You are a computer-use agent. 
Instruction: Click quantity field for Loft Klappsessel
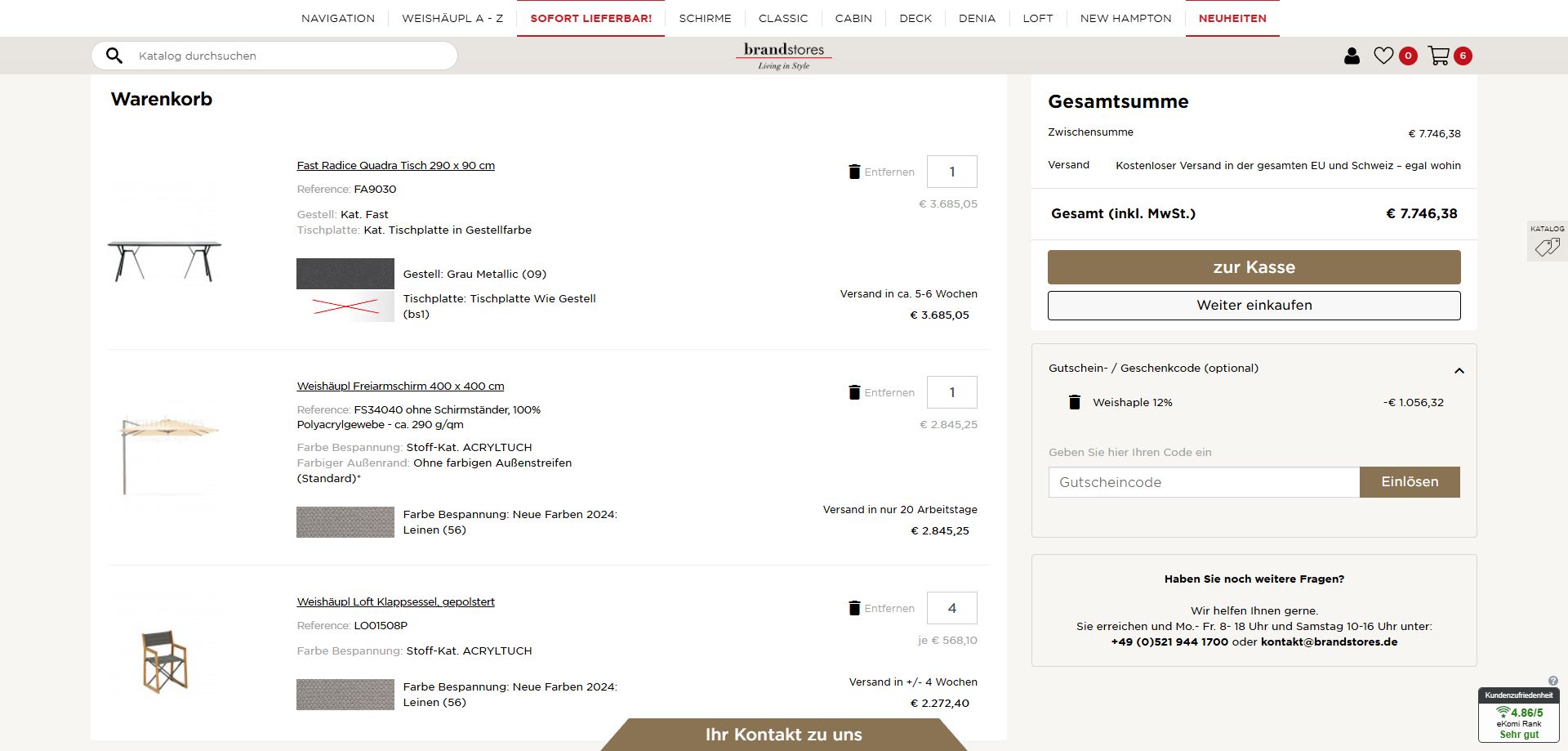(952, 608)
